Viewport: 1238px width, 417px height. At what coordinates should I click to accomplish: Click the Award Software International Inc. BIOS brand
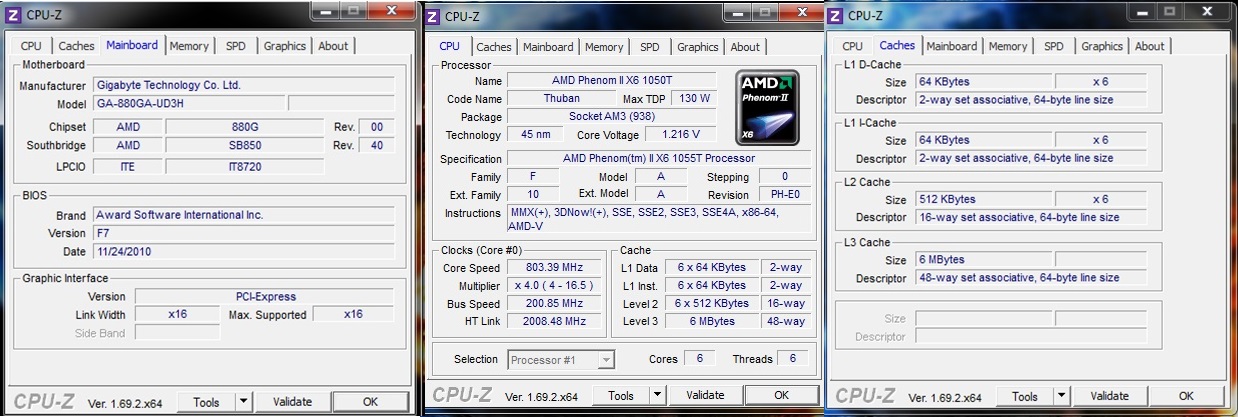coord(243,215)
